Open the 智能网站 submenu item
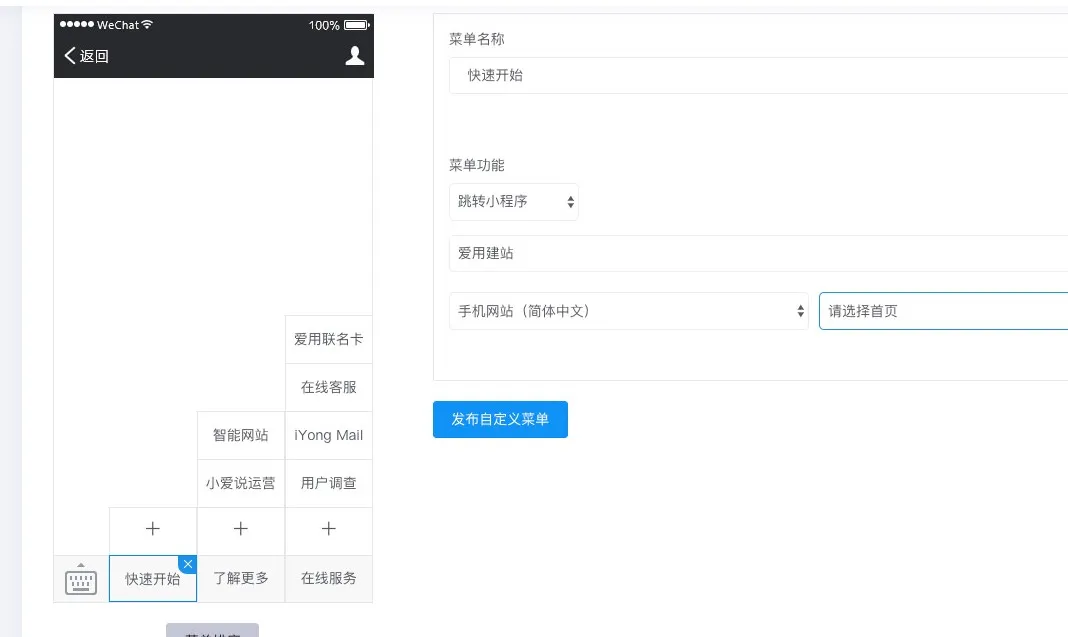 pyautogui.click(x=240, y=435)
